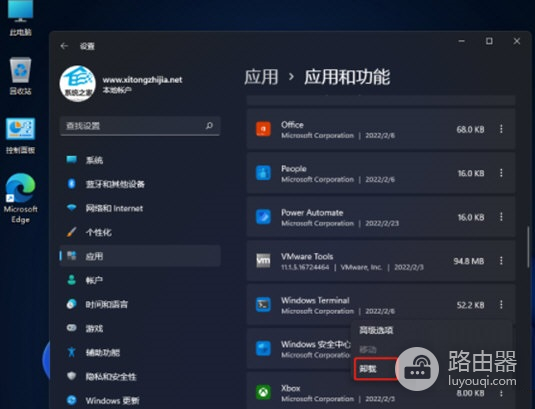
Task: Open the three-dot menu for Office
Action: tap(501, 129)
